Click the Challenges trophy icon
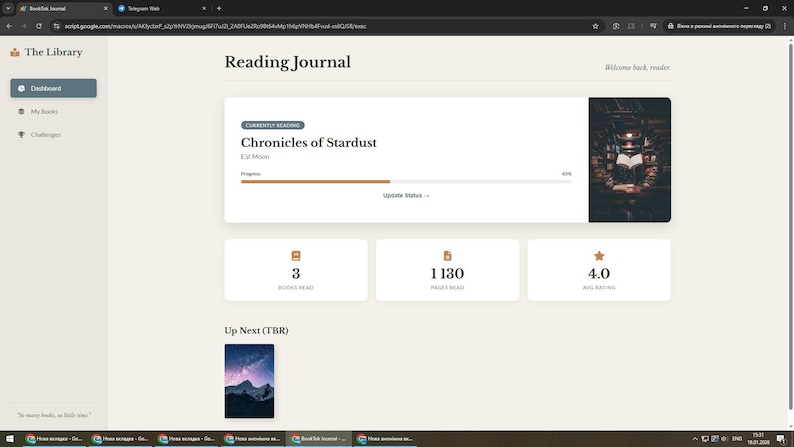The height and width of the screenshot is (447, 794). 21,135
